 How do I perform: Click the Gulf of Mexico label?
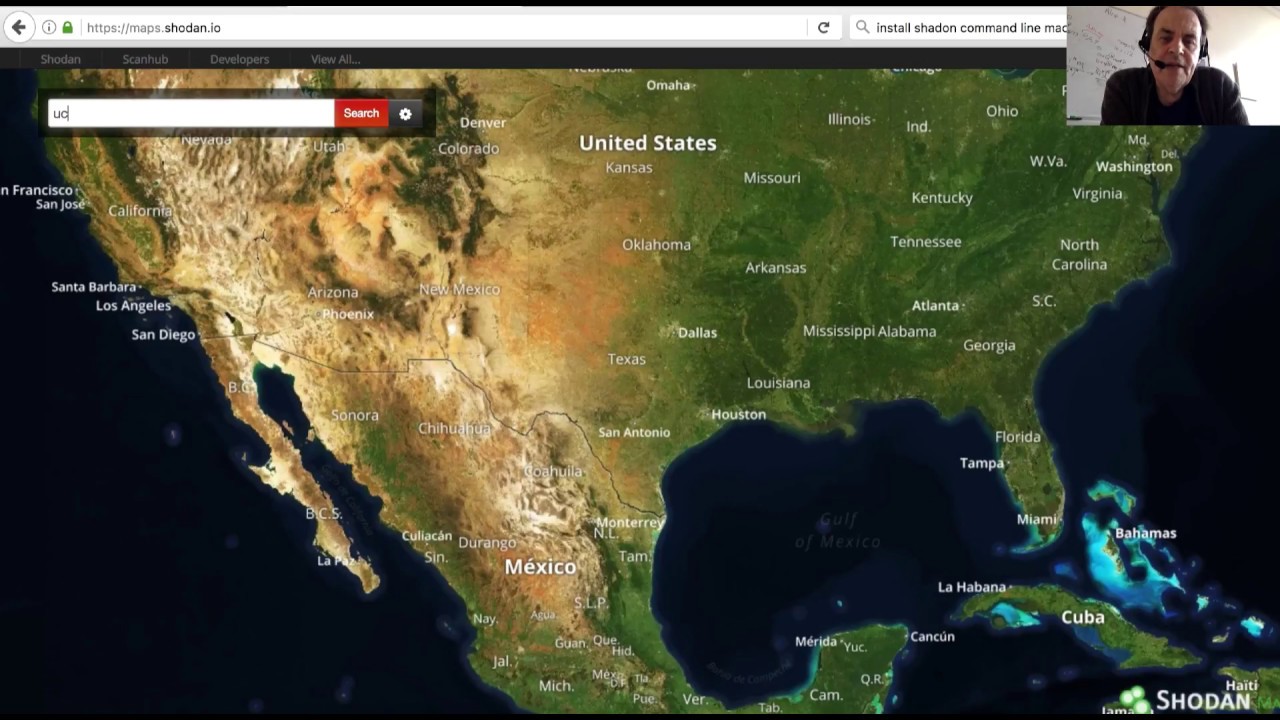point(838,531)
